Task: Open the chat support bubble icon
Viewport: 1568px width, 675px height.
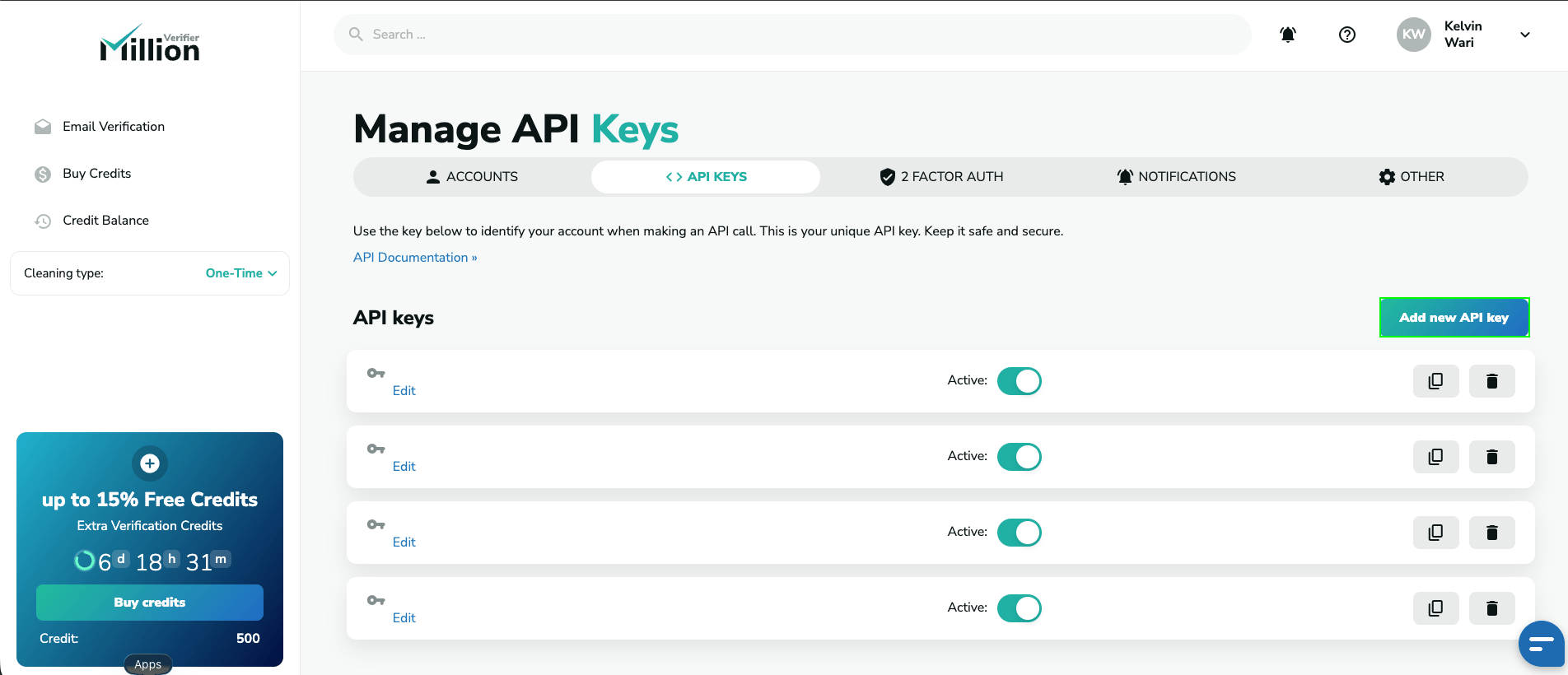Action: click(1541, 644)
